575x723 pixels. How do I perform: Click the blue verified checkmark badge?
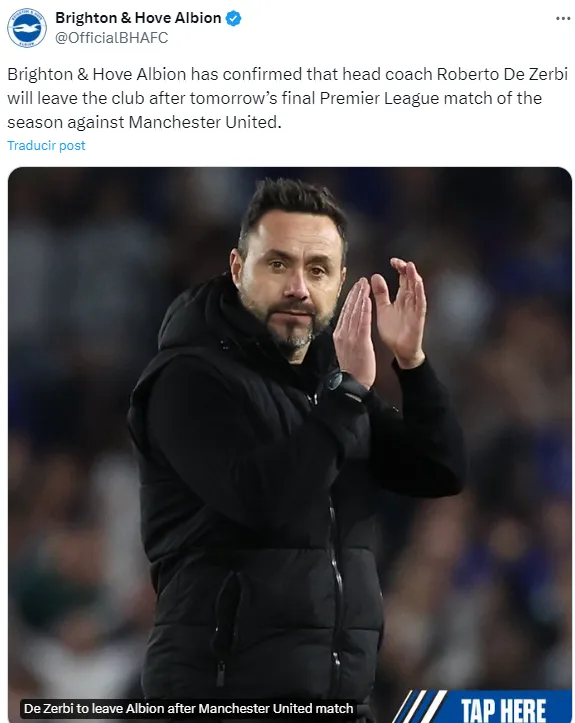pos(233,18)
